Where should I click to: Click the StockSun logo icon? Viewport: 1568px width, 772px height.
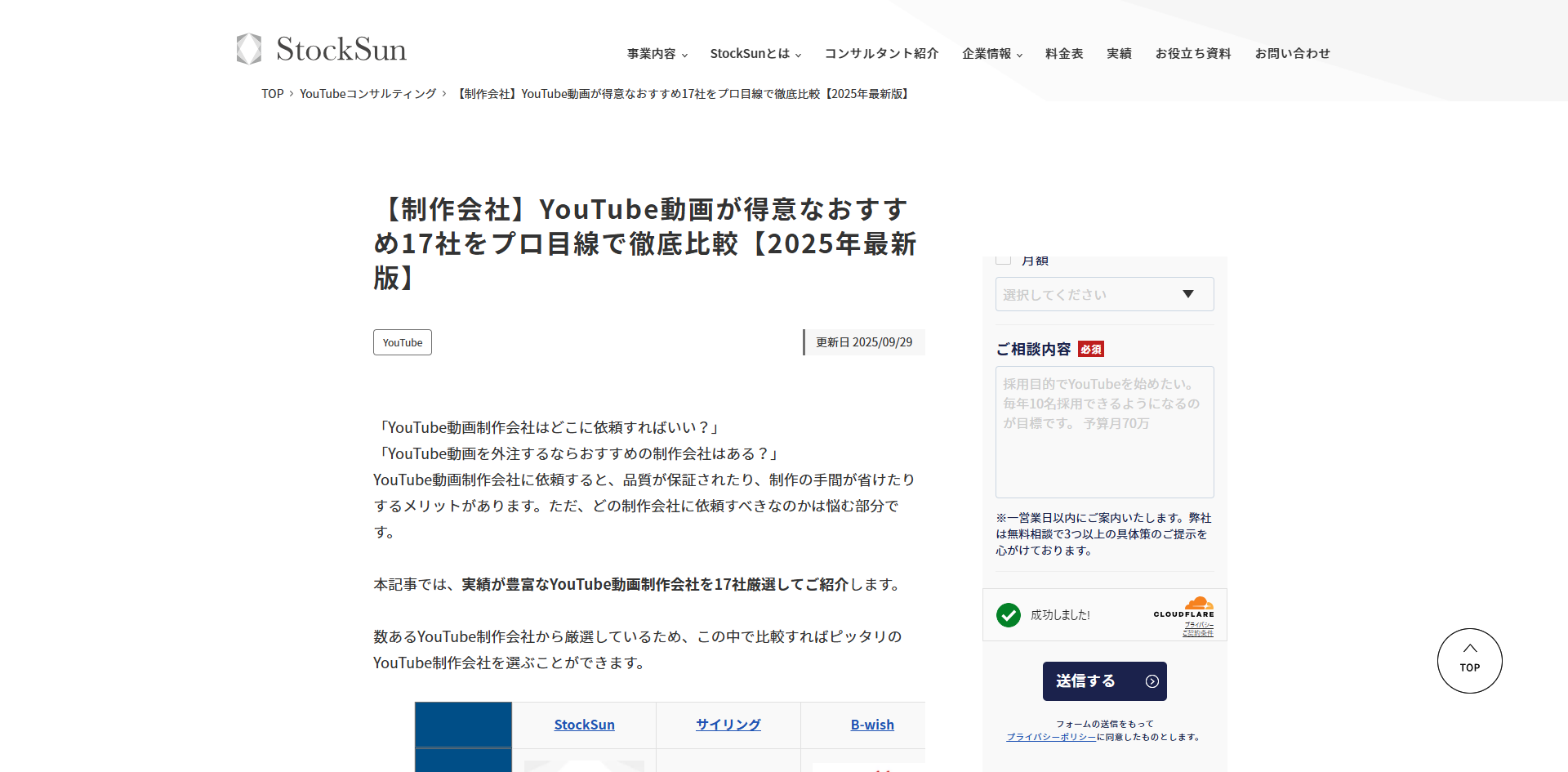(x=249, y=49)
